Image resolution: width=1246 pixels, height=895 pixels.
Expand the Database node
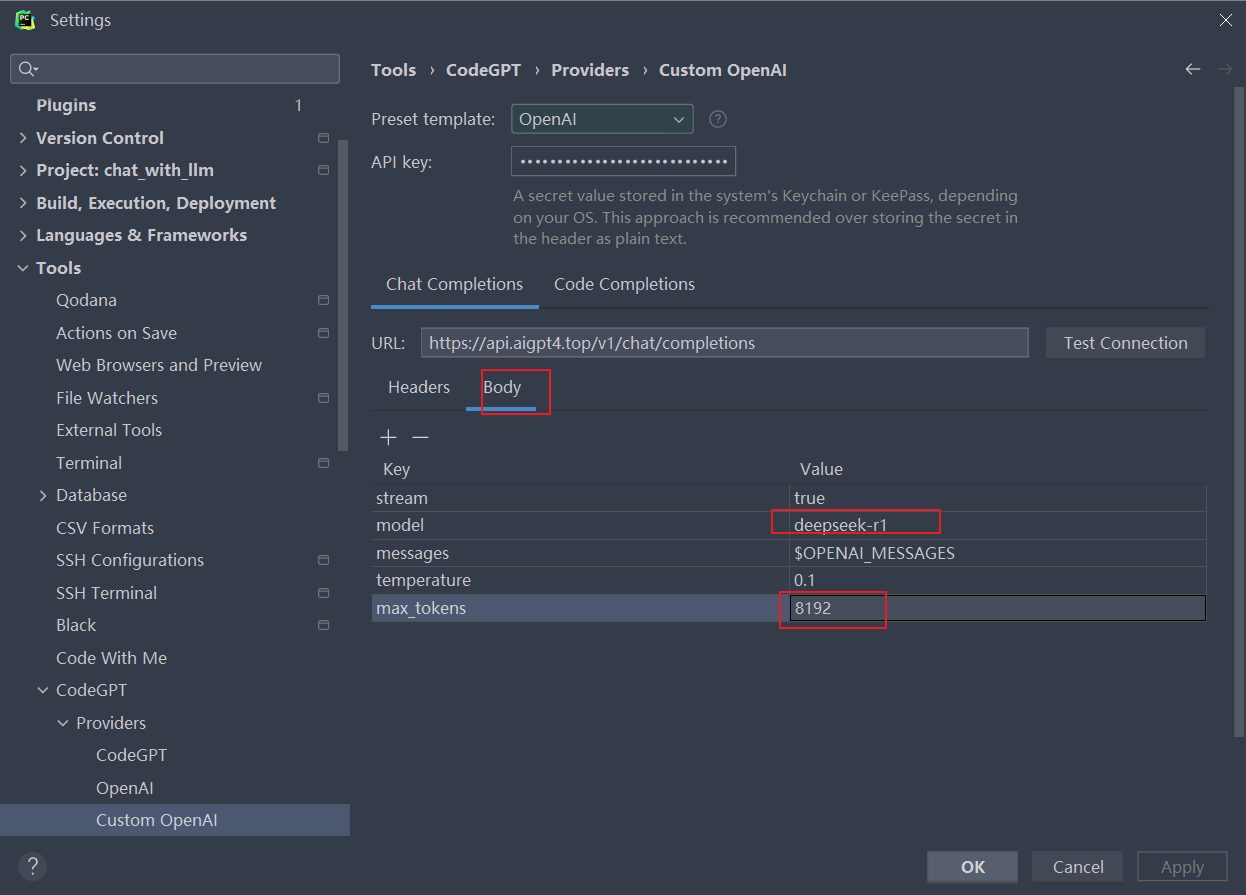(x=43, y=495)
